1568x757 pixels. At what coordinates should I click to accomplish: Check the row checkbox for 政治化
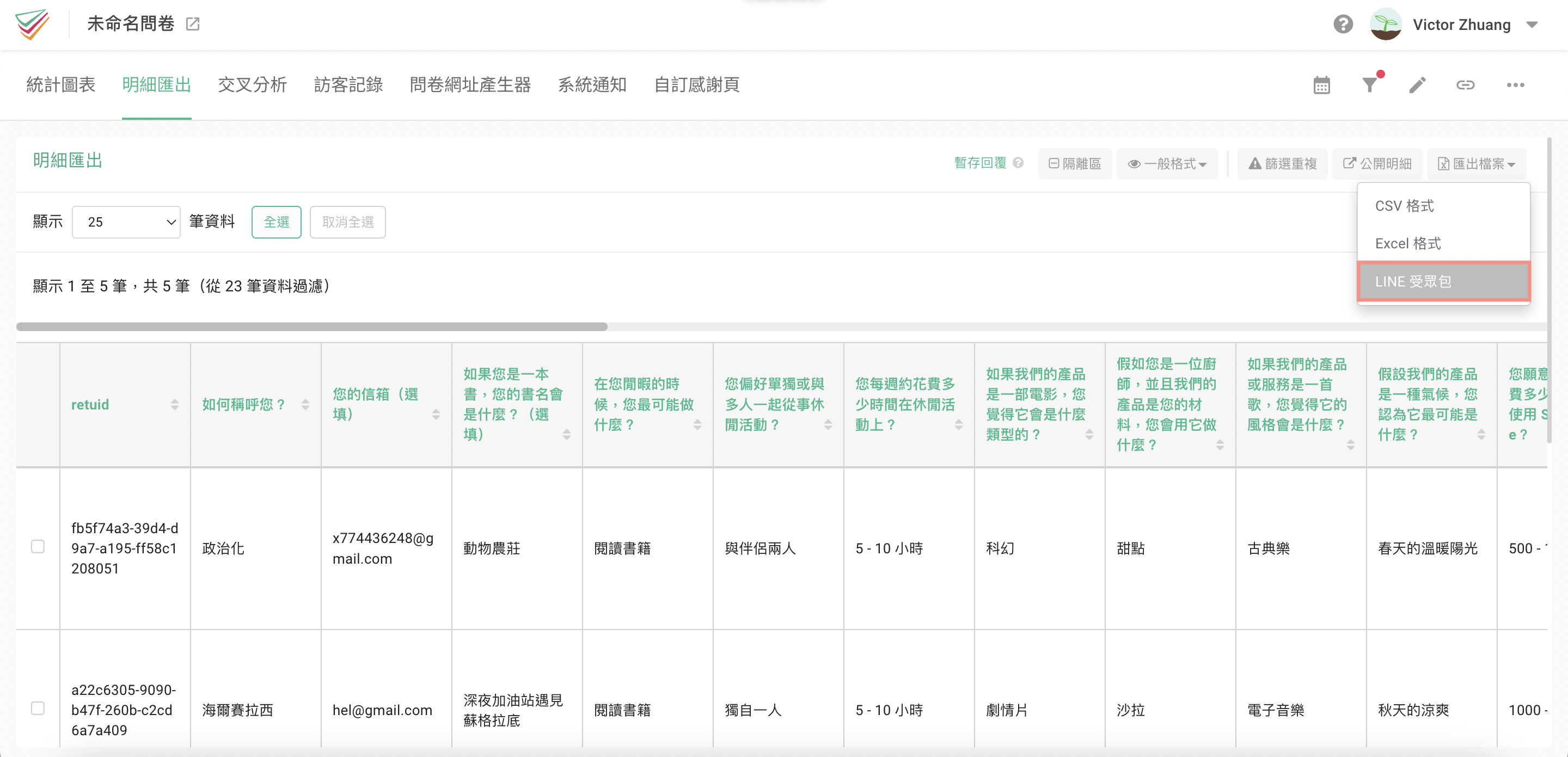[38, 546]
